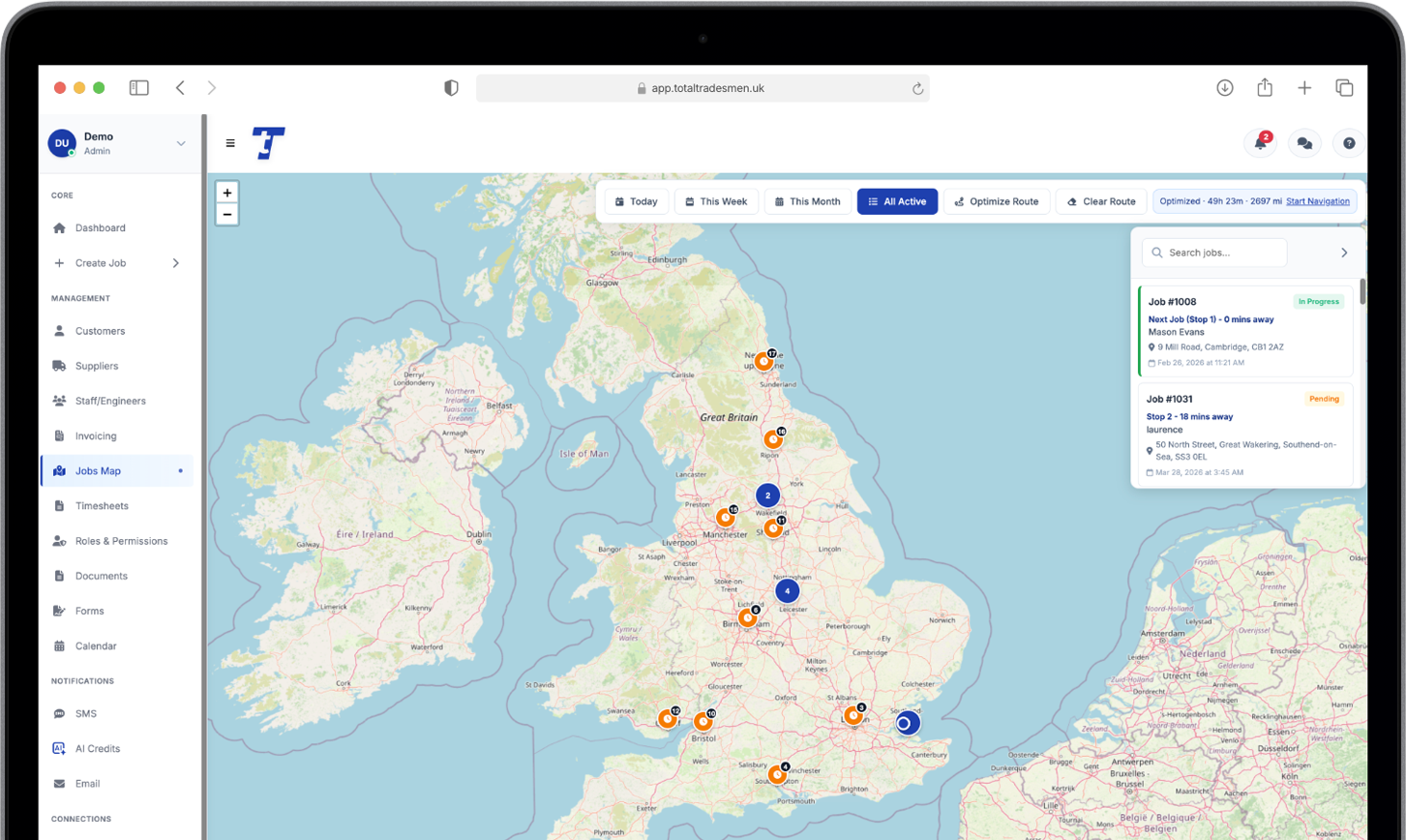The image size is (1406, 840).
Task: Click the Total Tradesmen logo
Action: pos(268,143)
